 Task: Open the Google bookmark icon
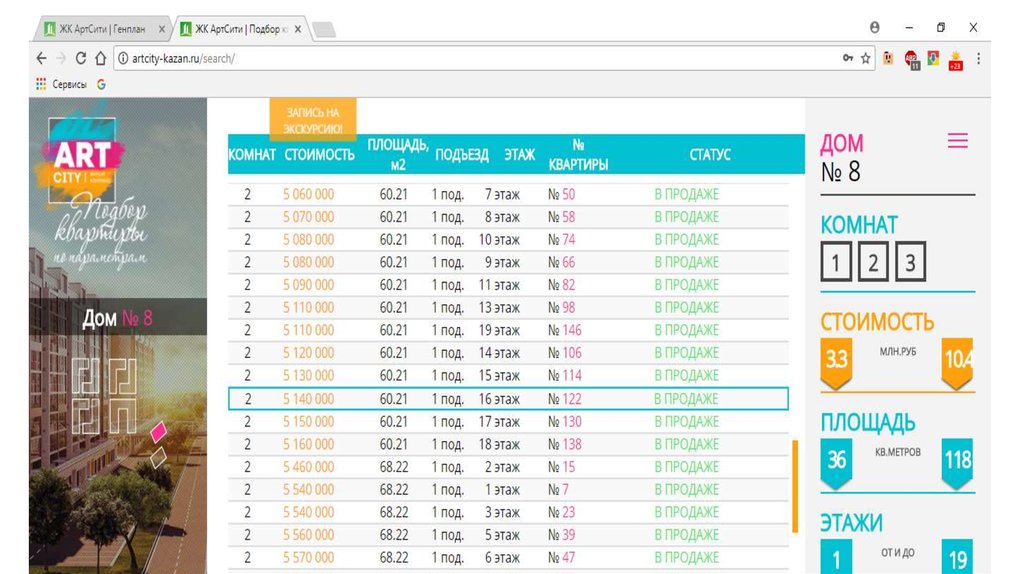click(x=101, y=85)
